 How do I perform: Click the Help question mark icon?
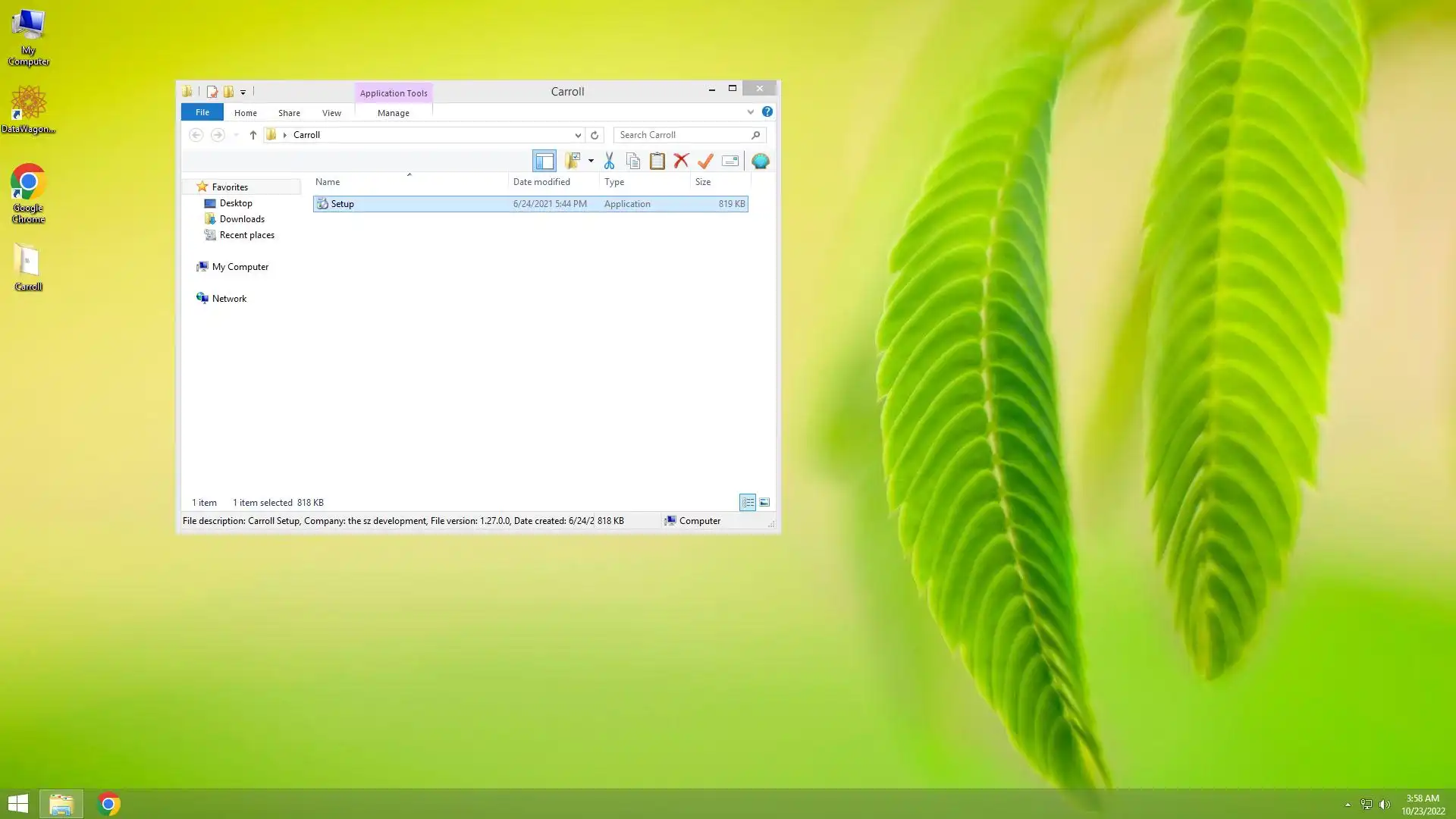(x=767, y=111)
